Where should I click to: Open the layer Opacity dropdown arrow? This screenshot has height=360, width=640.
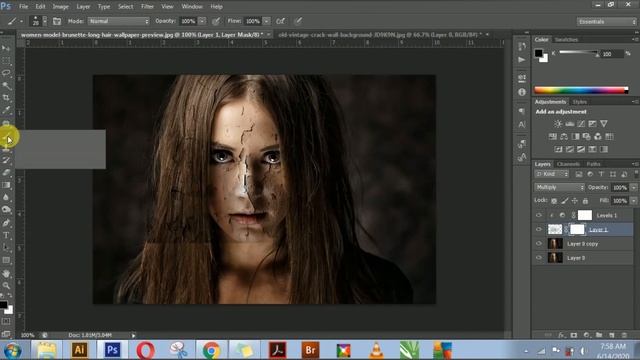click(633, 187)
